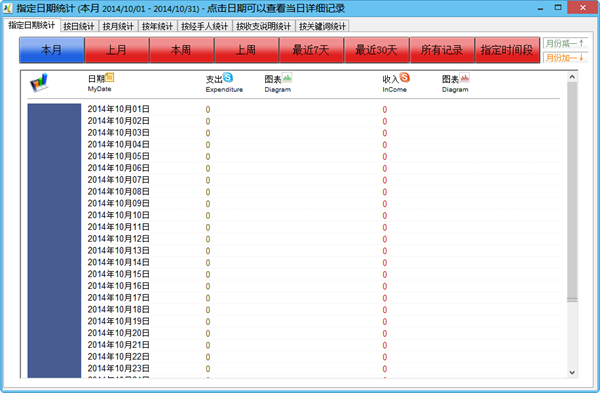The height and width of the screenshot is (393, 600).
Task: Click the date 2014年10月14日
Action: click(119, 262)
